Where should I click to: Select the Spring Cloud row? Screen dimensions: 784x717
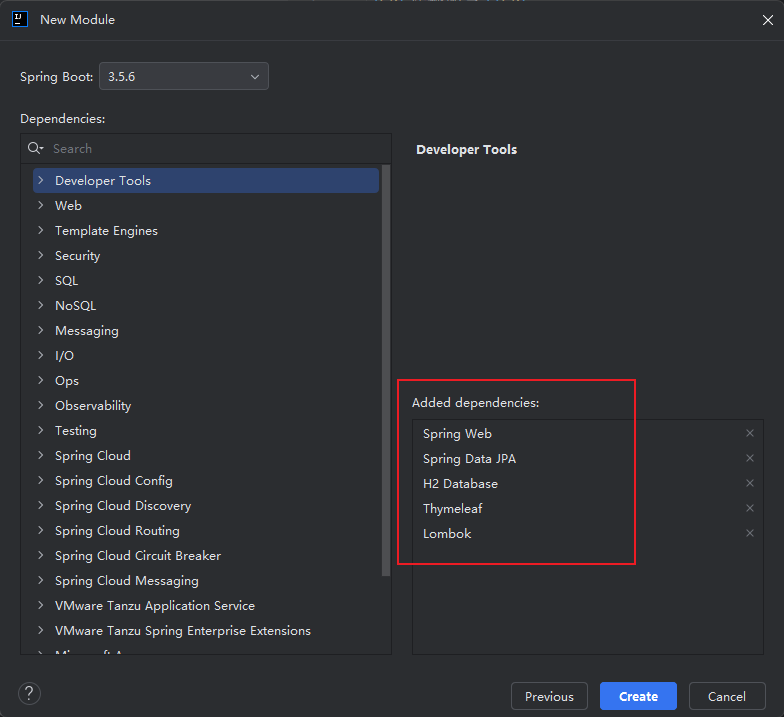(x=206, y=456)
